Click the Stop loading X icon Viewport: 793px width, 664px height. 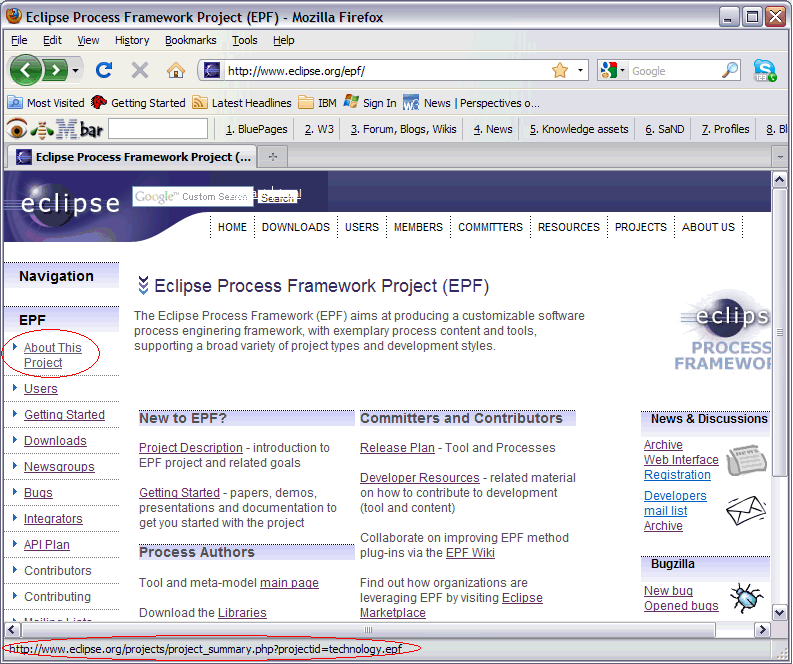140,70
